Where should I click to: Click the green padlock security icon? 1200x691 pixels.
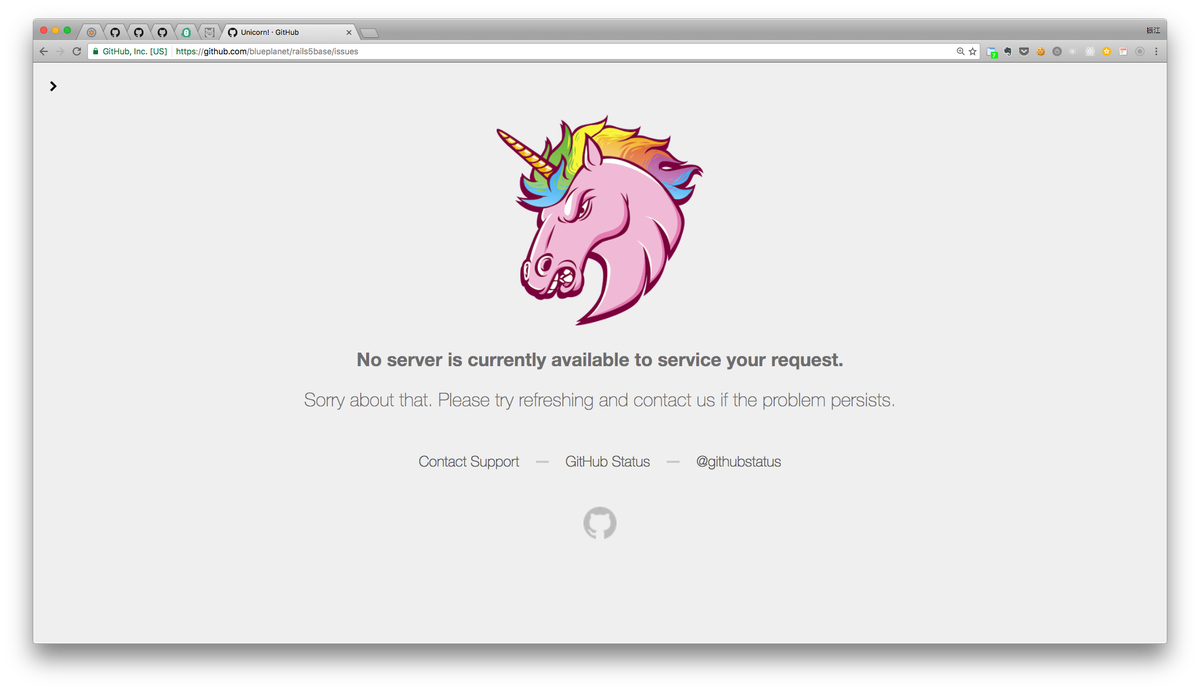tap(96, 51)
